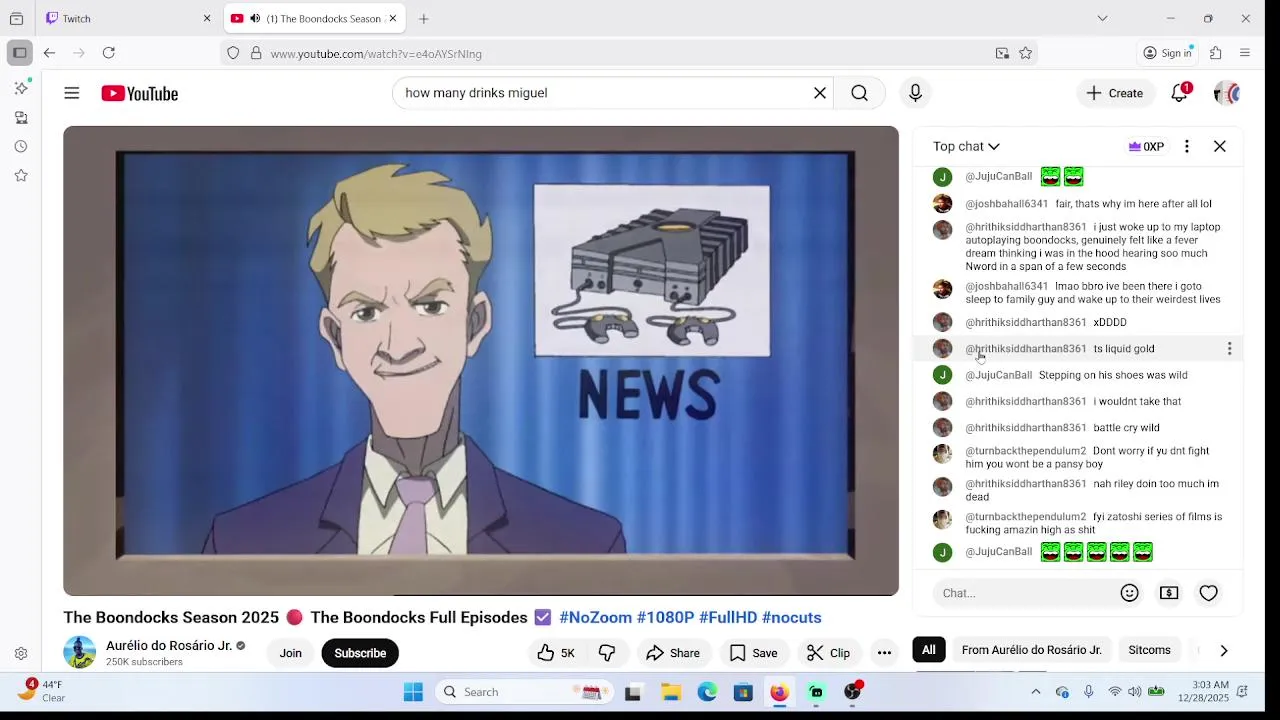This screenshot has height=720, width=1280.
Task: Select From Aurélio do Rosário Jr. chip
Action: pos(1032,650)
